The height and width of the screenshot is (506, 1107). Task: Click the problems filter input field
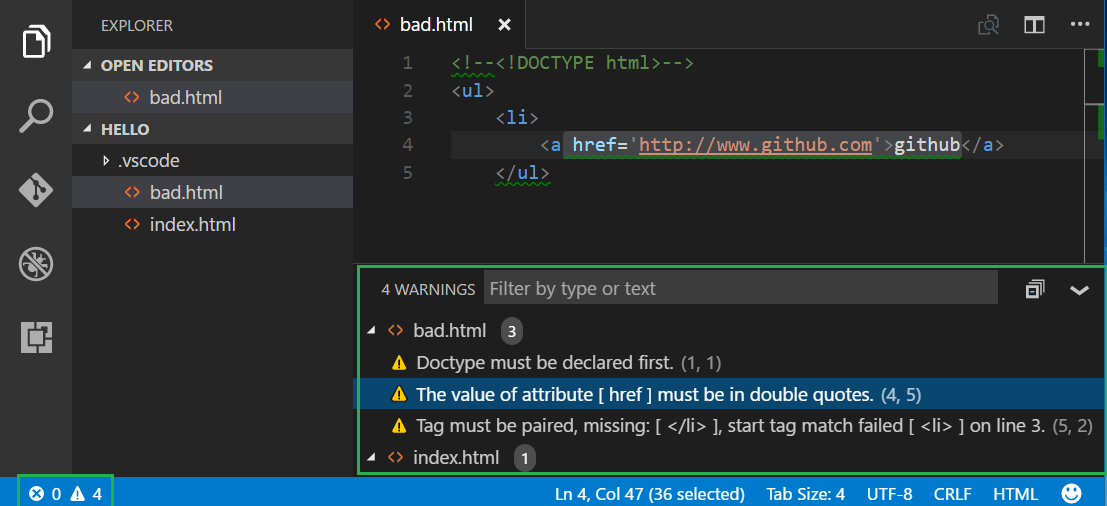(x=741, y=288)
